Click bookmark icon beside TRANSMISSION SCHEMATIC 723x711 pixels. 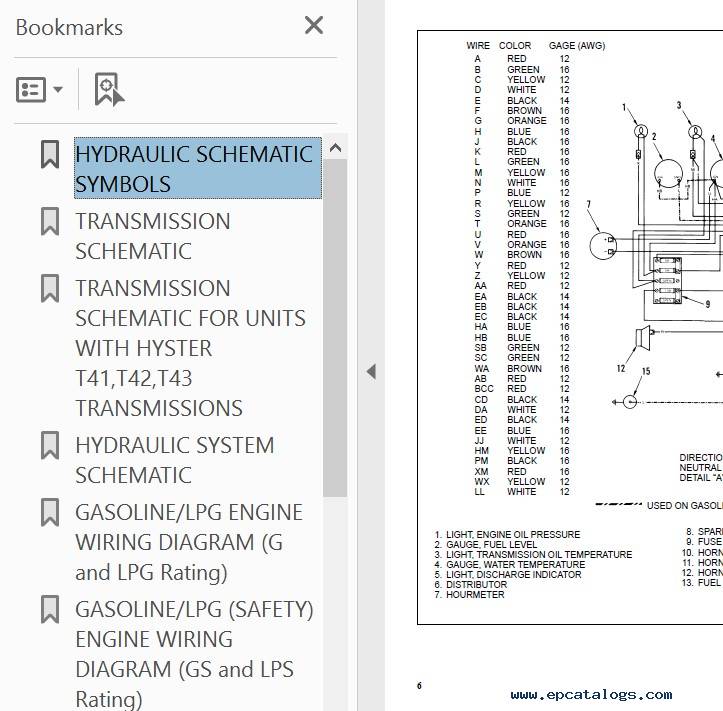tap(50, 221)
